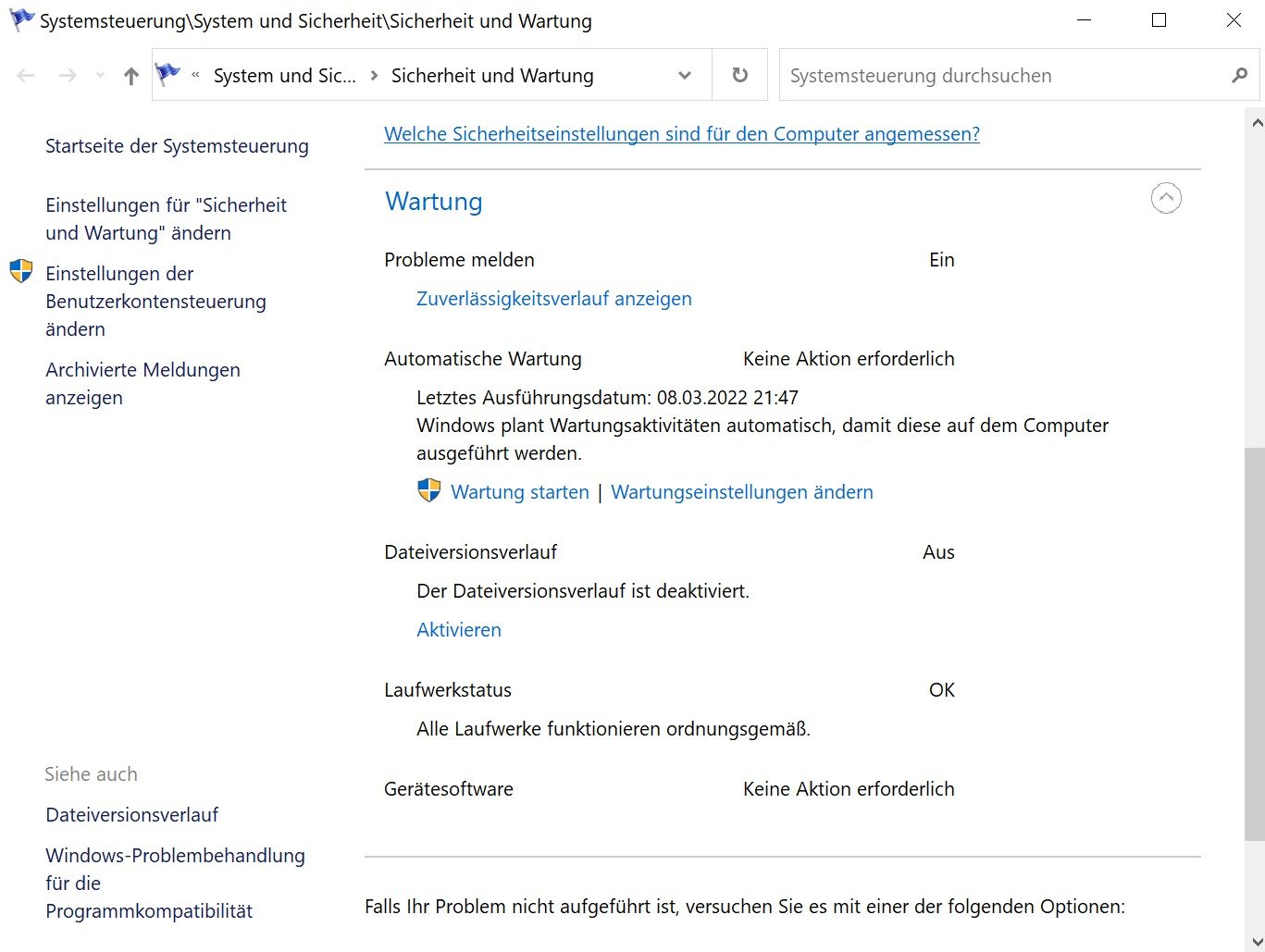
Task: Open Wartungseinstellungen ändern
Action: (x=742, y=492)
